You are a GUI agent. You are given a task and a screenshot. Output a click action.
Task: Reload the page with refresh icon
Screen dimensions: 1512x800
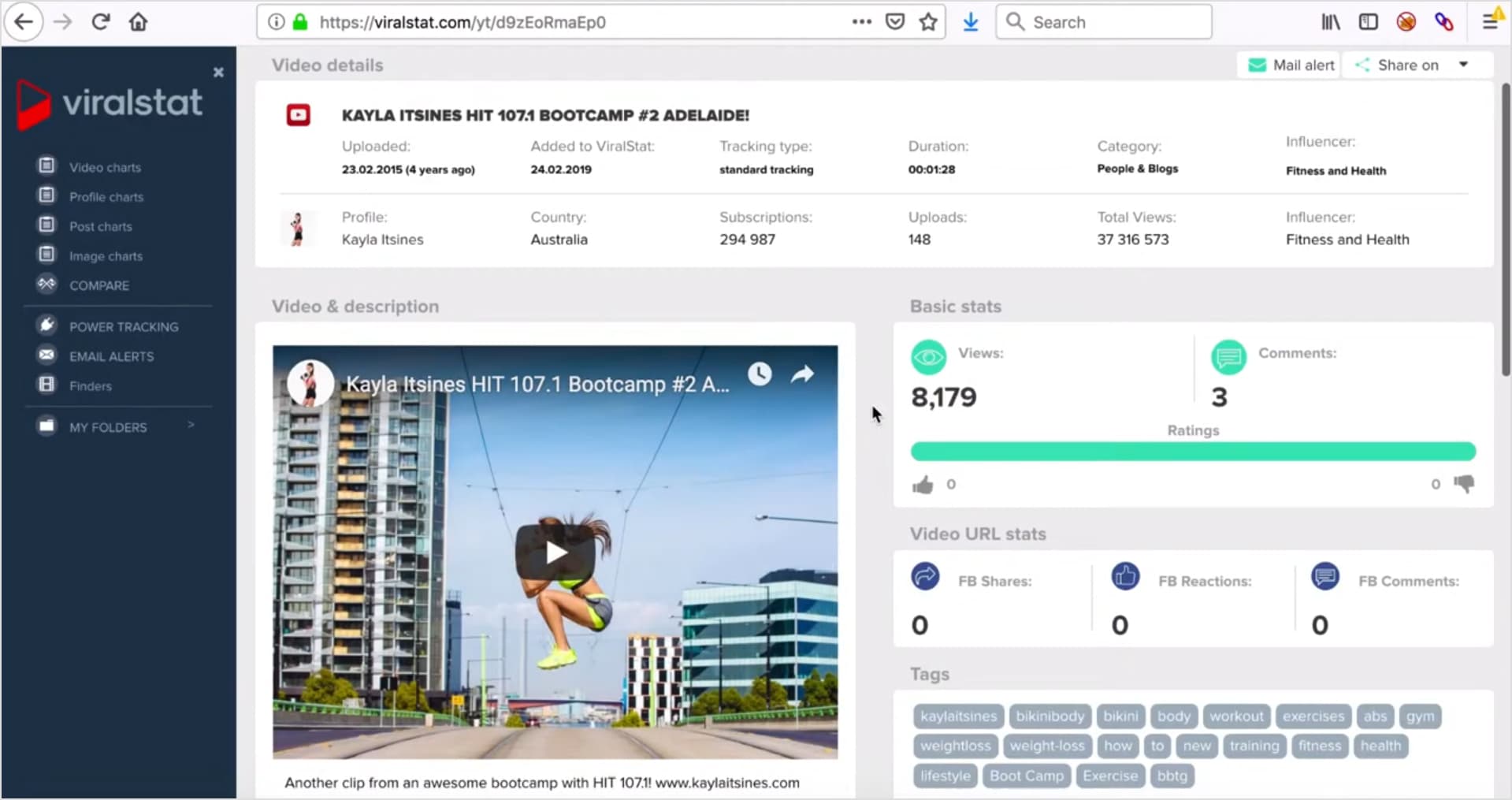tap(100, 22)
